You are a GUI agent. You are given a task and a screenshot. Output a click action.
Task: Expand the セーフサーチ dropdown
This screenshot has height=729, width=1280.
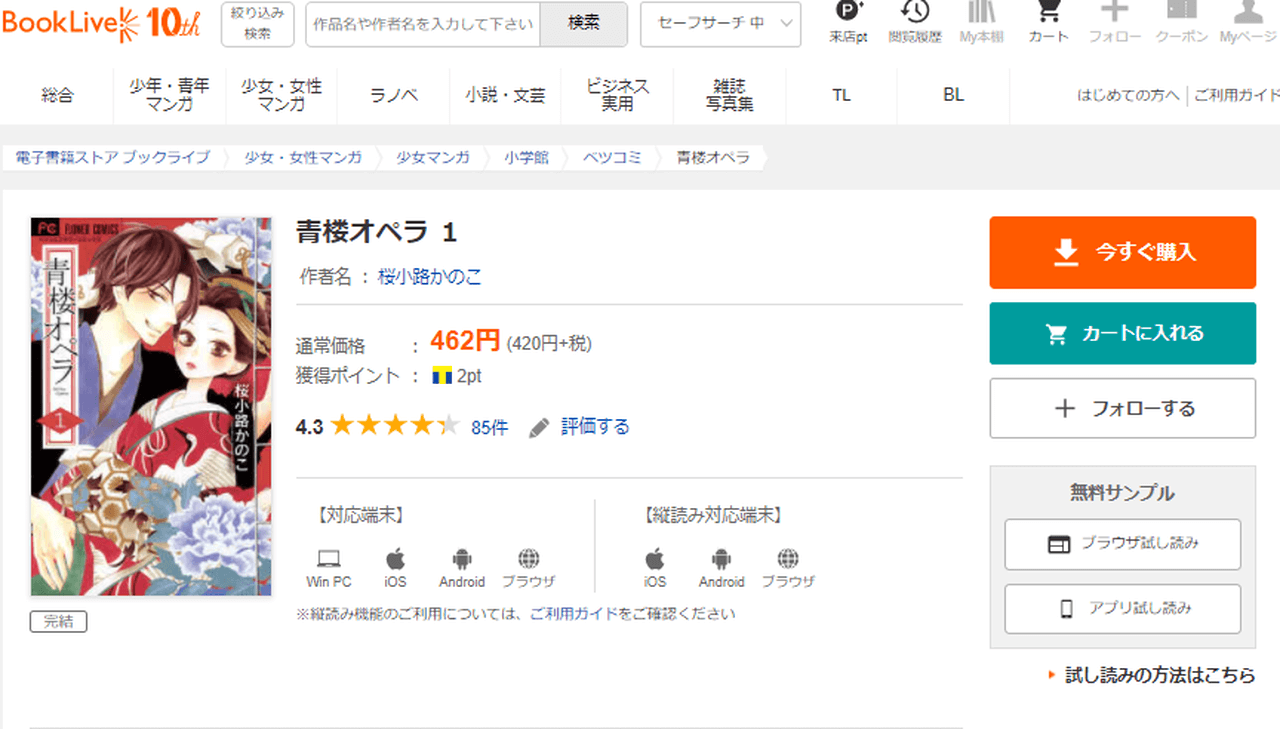point(720,24)
